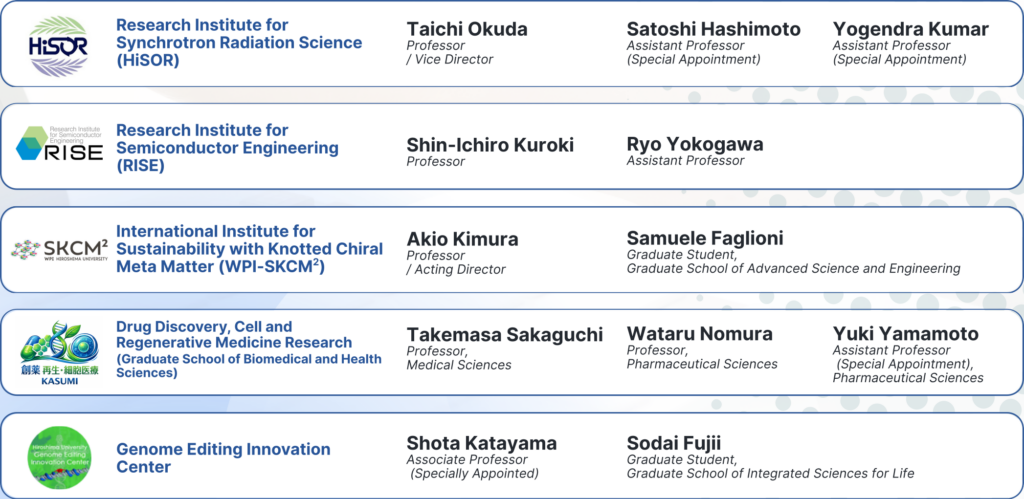
Task: Open Research Institute for Semiconductor Engineering link
Action: pos(227,147)
